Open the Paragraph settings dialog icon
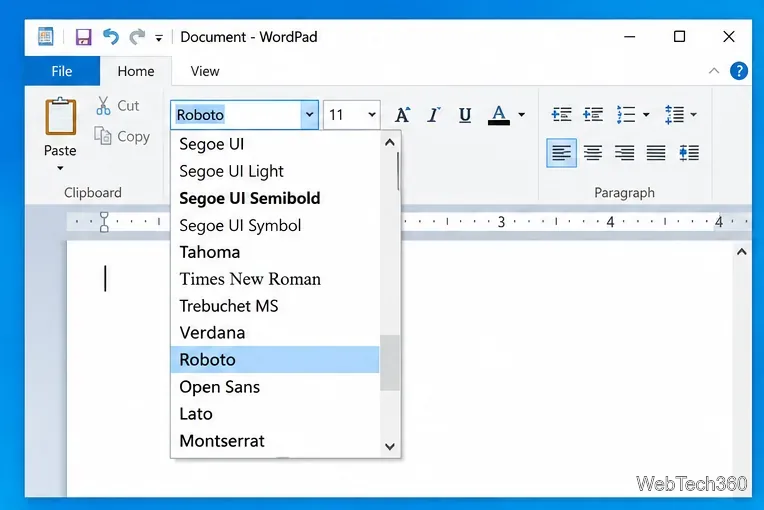This screenshot has width=764, height=510. 689,153
